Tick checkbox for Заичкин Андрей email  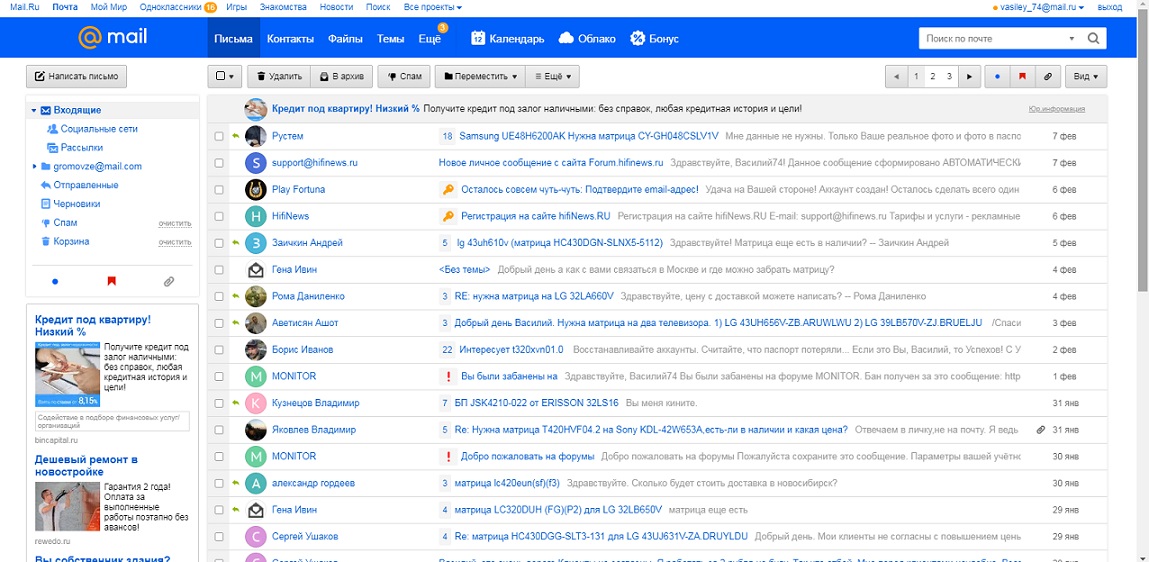[219, 243]
